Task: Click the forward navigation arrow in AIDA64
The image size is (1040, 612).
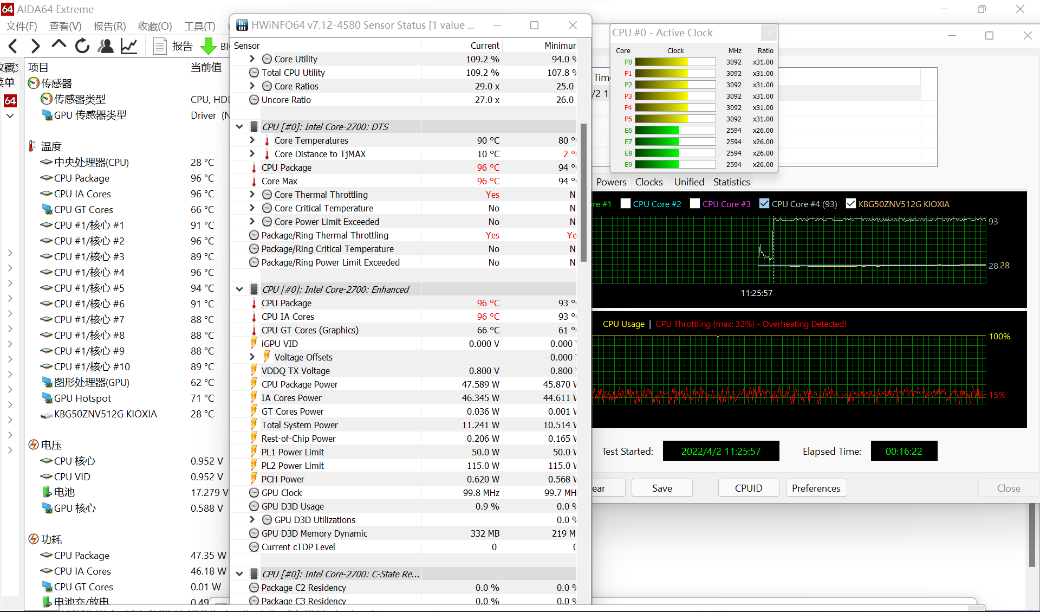Action: click(35, 46)
